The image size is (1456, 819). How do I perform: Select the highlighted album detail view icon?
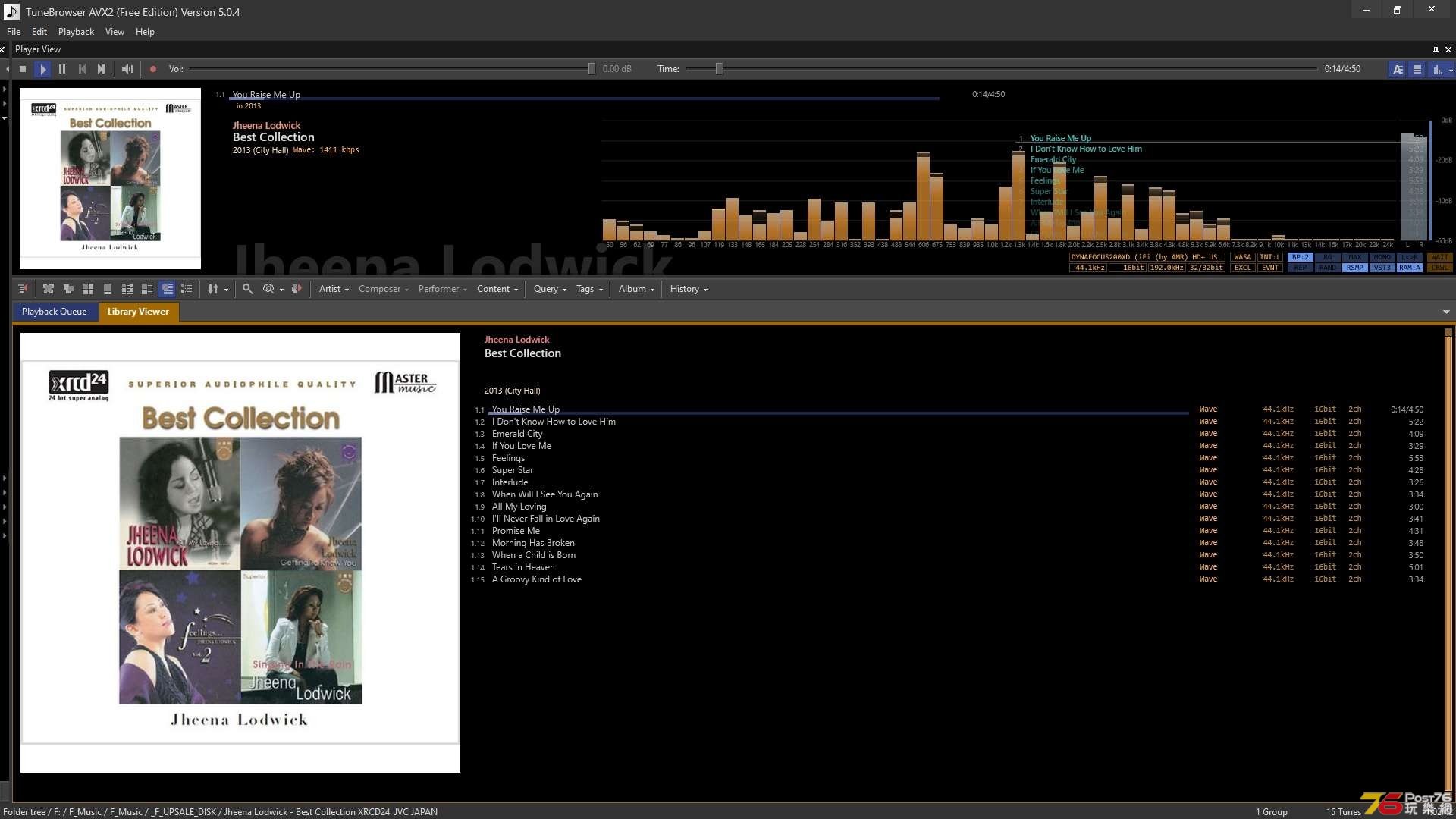[x=167, y=289]
